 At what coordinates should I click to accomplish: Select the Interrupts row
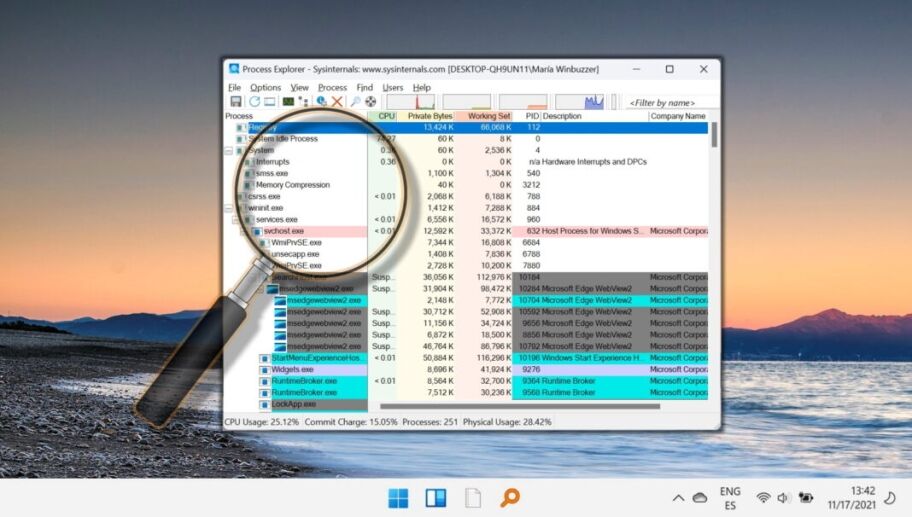pos(466,162)
